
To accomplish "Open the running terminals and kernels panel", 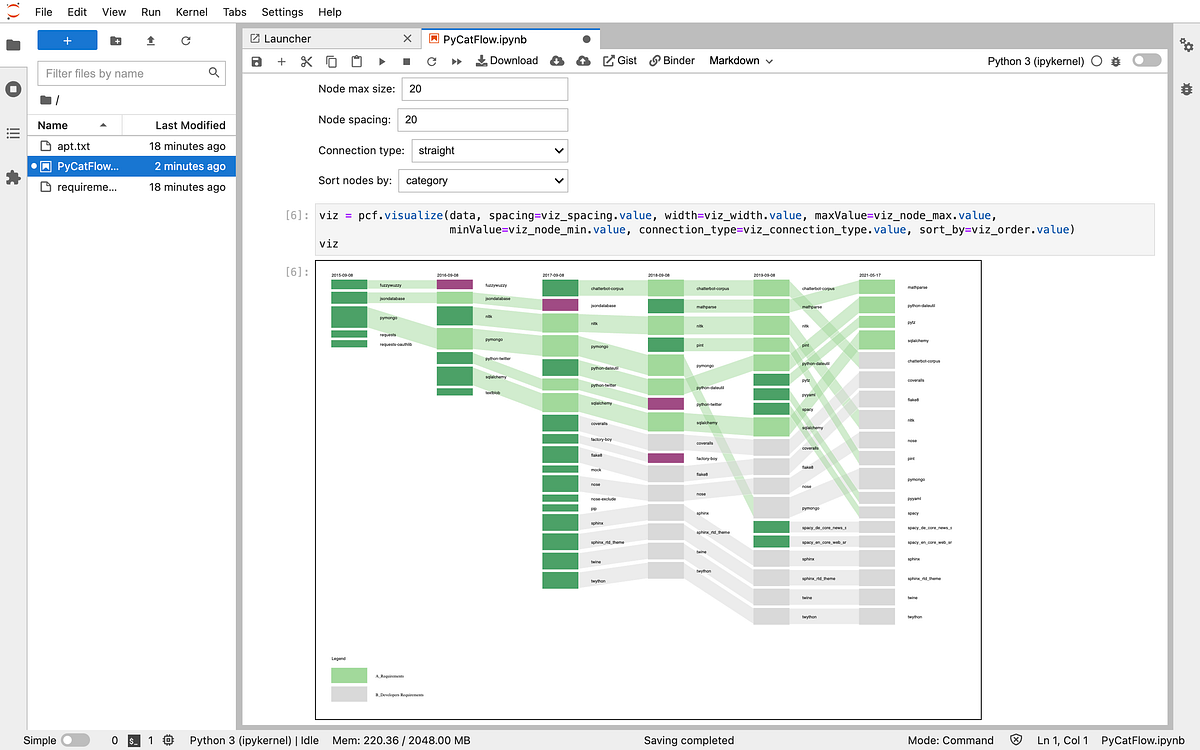I will tap(13, 88).
